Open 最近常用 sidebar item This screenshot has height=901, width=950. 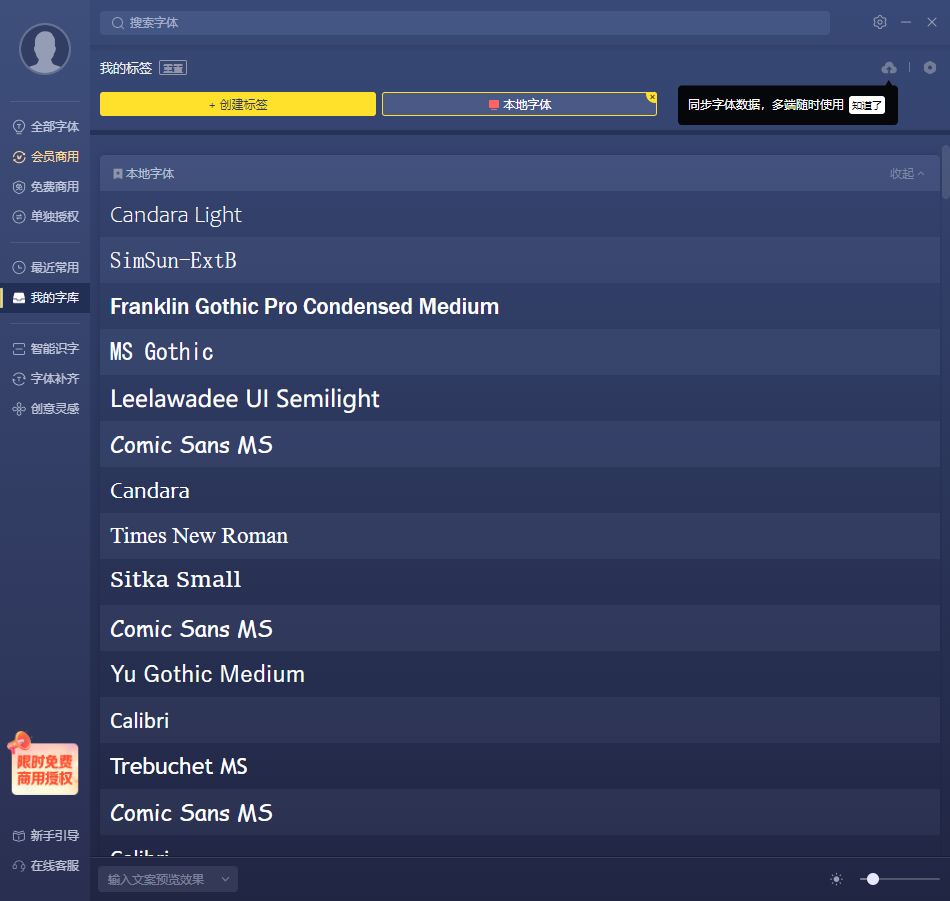coord(45,267)
